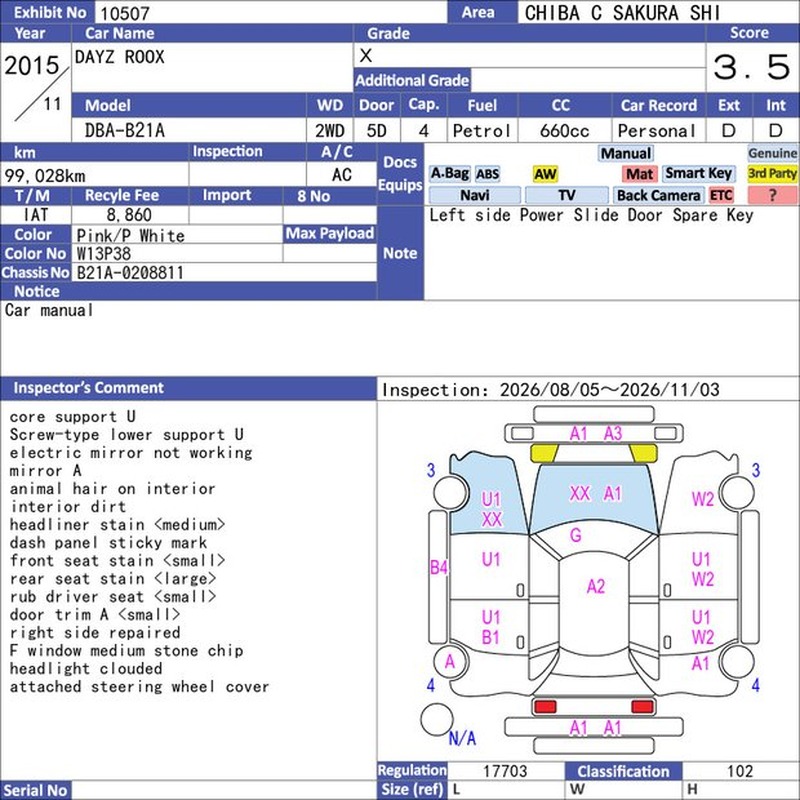Viewport: 800px width, 800px height.
Task: Click the G mark on the windshield
Action: point(576,535)
